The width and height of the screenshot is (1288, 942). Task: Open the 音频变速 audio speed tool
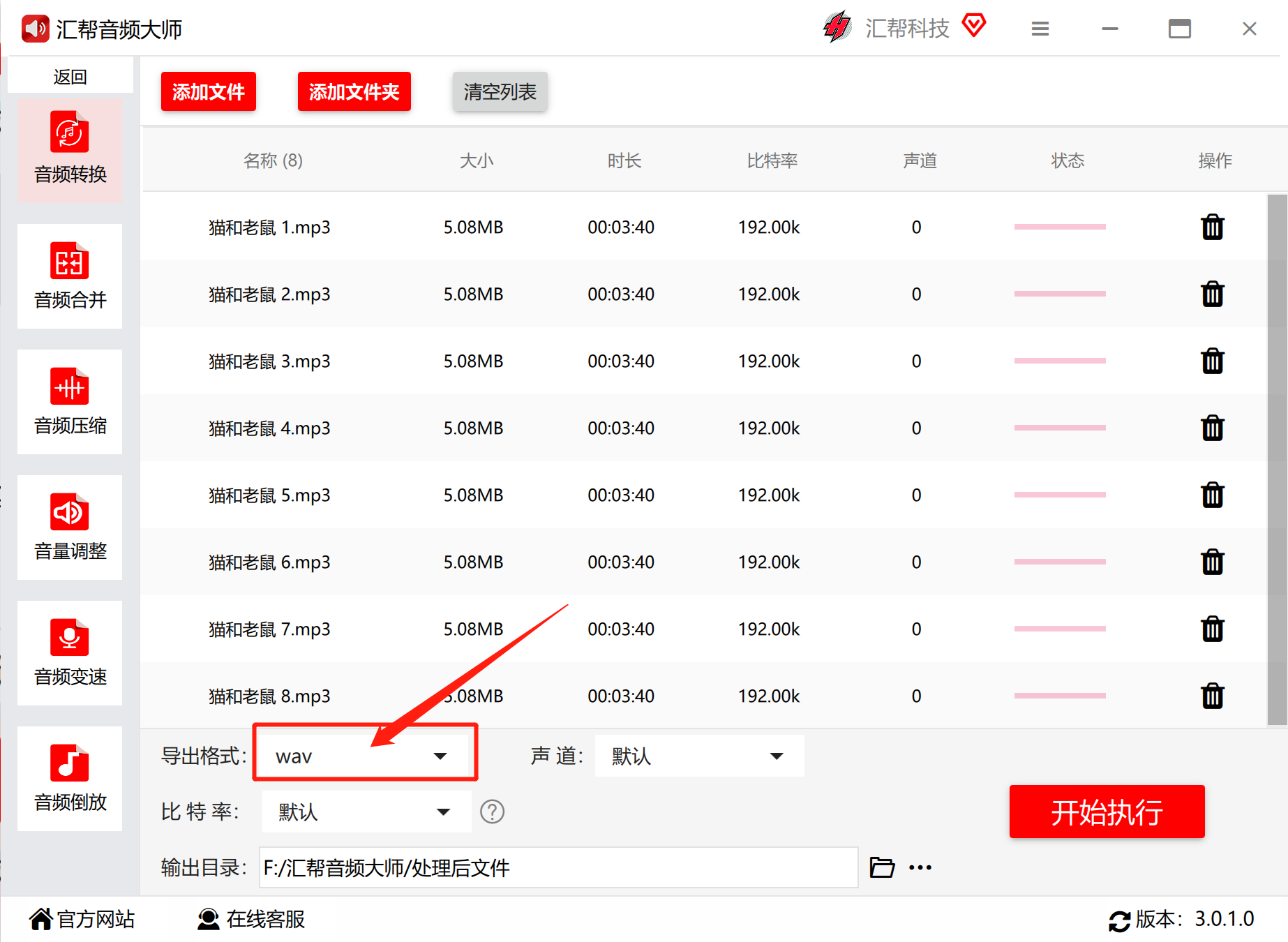[x=70, y=653]
